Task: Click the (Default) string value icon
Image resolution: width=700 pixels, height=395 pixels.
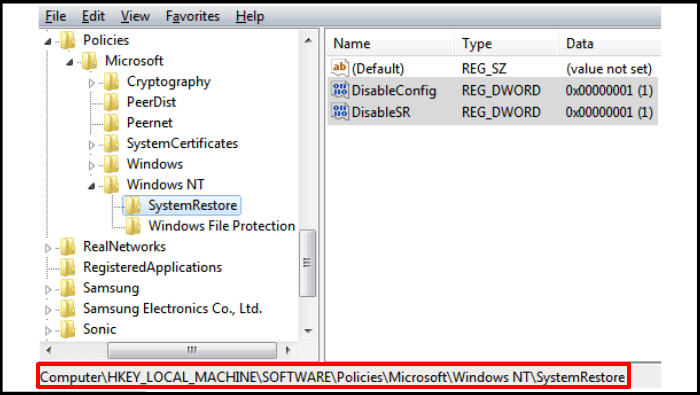Action: [340, 68]
